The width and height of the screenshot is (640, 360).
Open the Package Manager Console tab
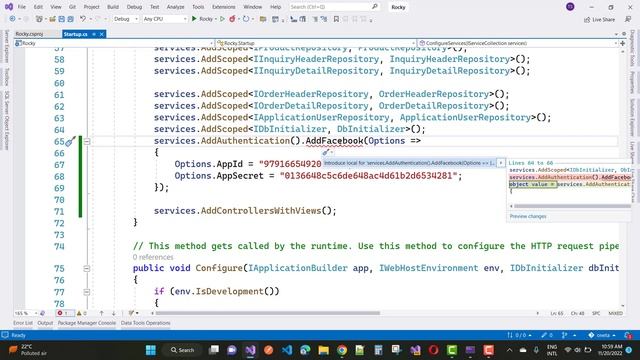[87, 323]
